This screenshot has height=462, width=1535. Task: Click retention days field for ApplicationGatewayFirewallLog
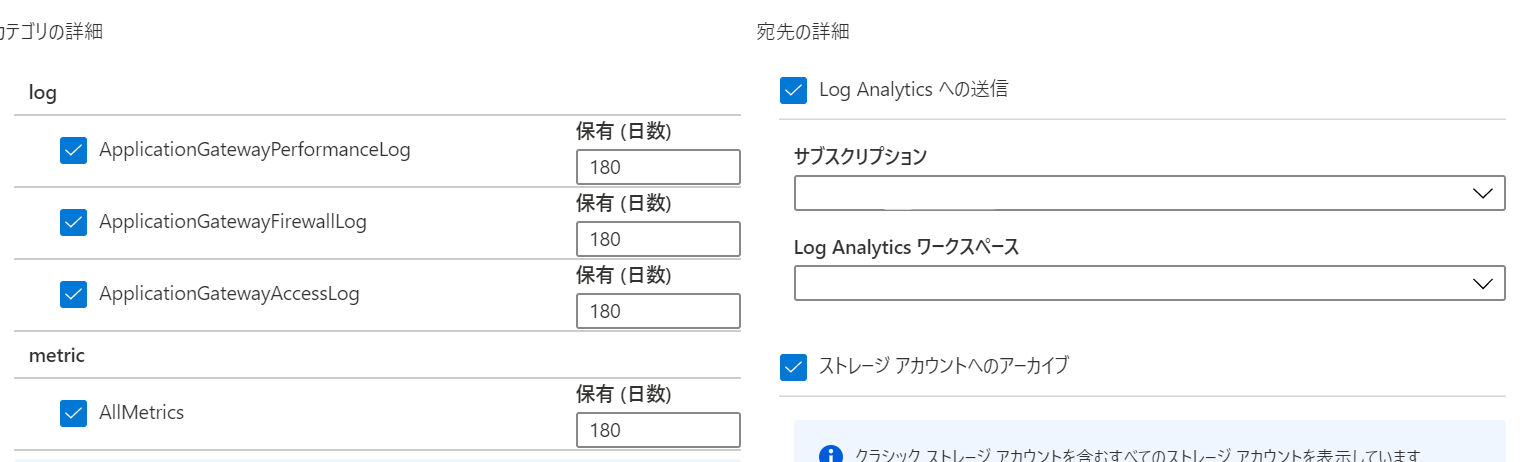pyautogui.click(x=658, y=239)
